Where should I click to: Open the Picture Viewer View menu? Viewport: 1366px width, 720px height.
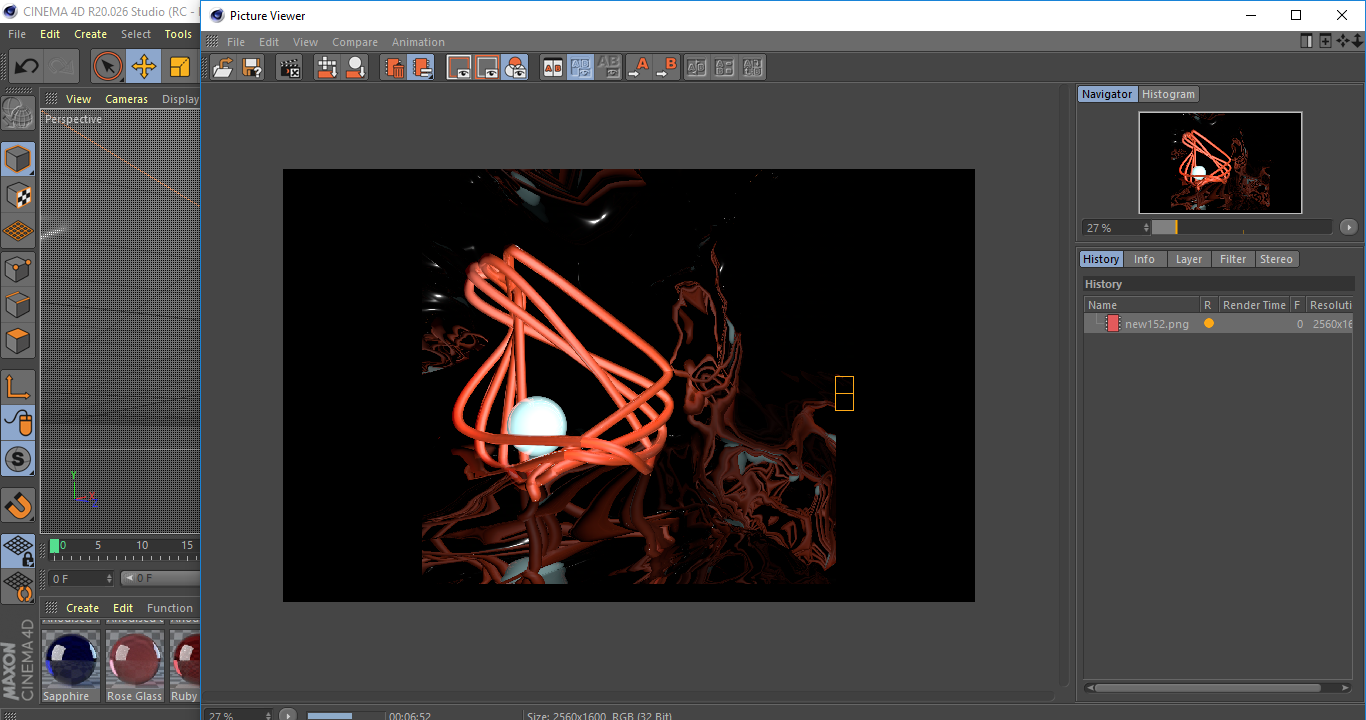[305, 42]
